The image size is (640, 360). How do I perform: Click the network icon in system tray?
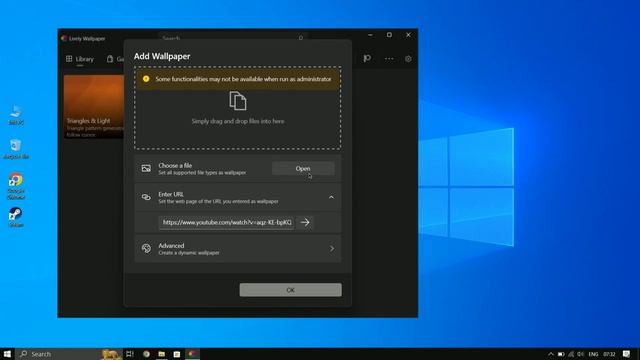pyautogui.click(x=571, y=354)
